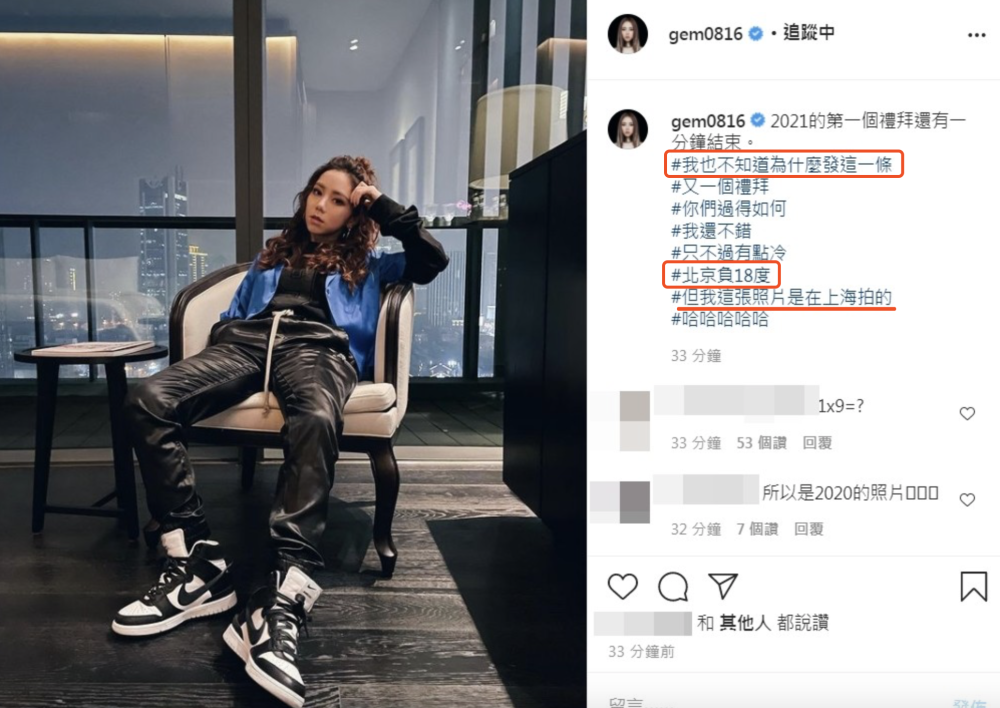Viewport: 1000px width, 708px height.
Task: Like the '所以是2020的照片' comment heart
Action: (x=967, y=499)
